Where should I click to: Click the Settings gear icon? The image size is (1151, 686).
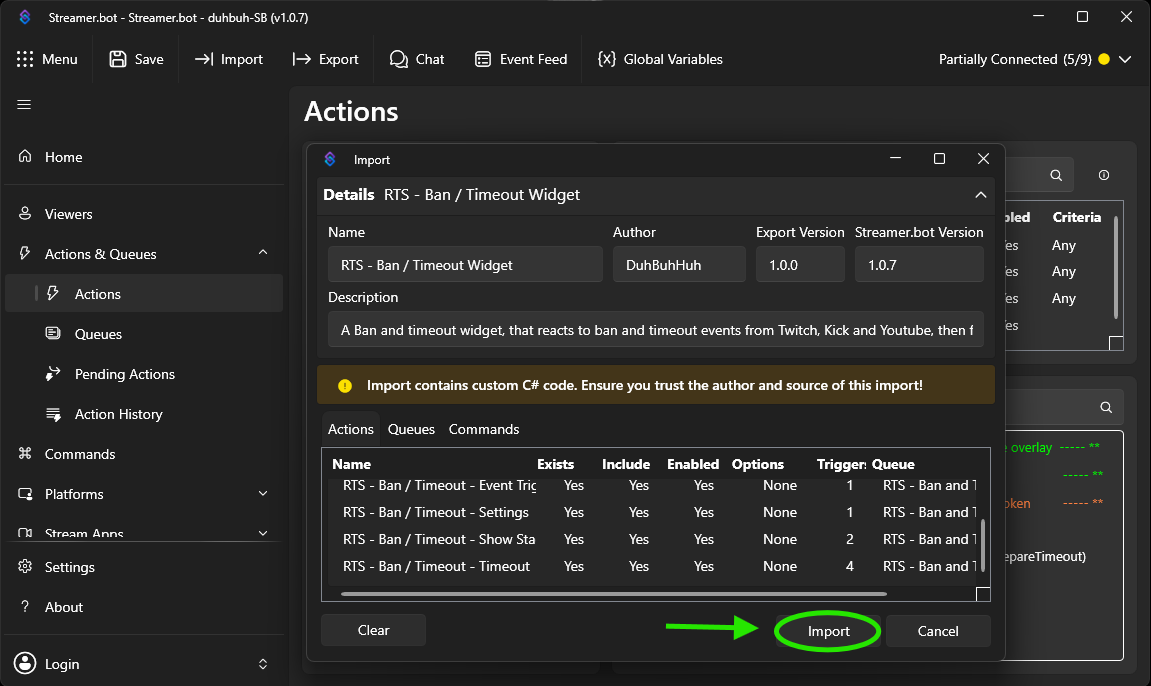[25, 566]
